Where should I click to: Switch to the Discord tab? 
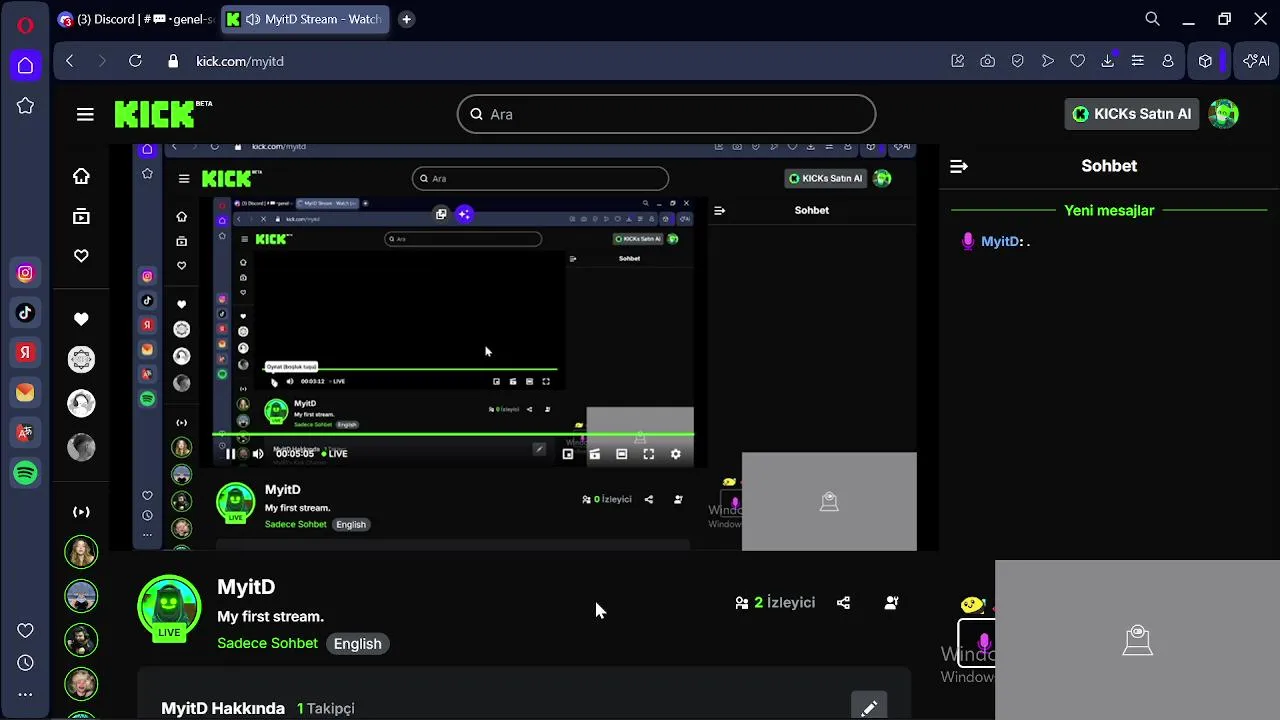(x=135, y=19)
